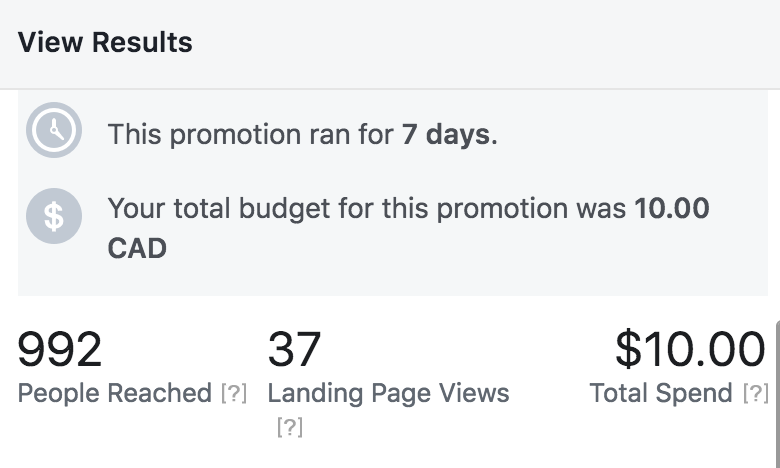This screenshot has height=468, width=780.
Task: Open the Total Spend help tooltip
Action: pos(756,393)
